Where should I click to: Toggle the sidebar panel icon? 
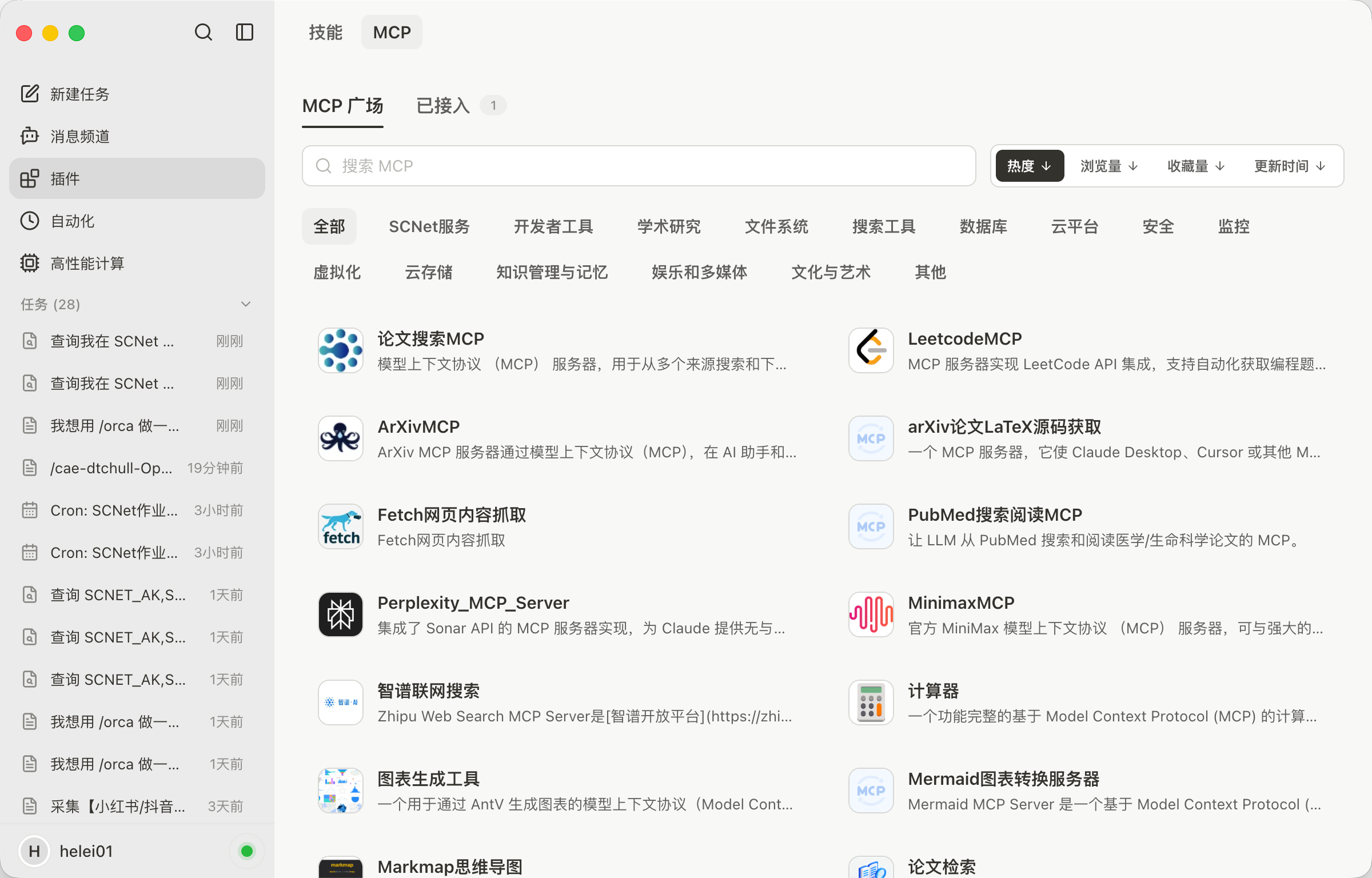coord(245,32)
